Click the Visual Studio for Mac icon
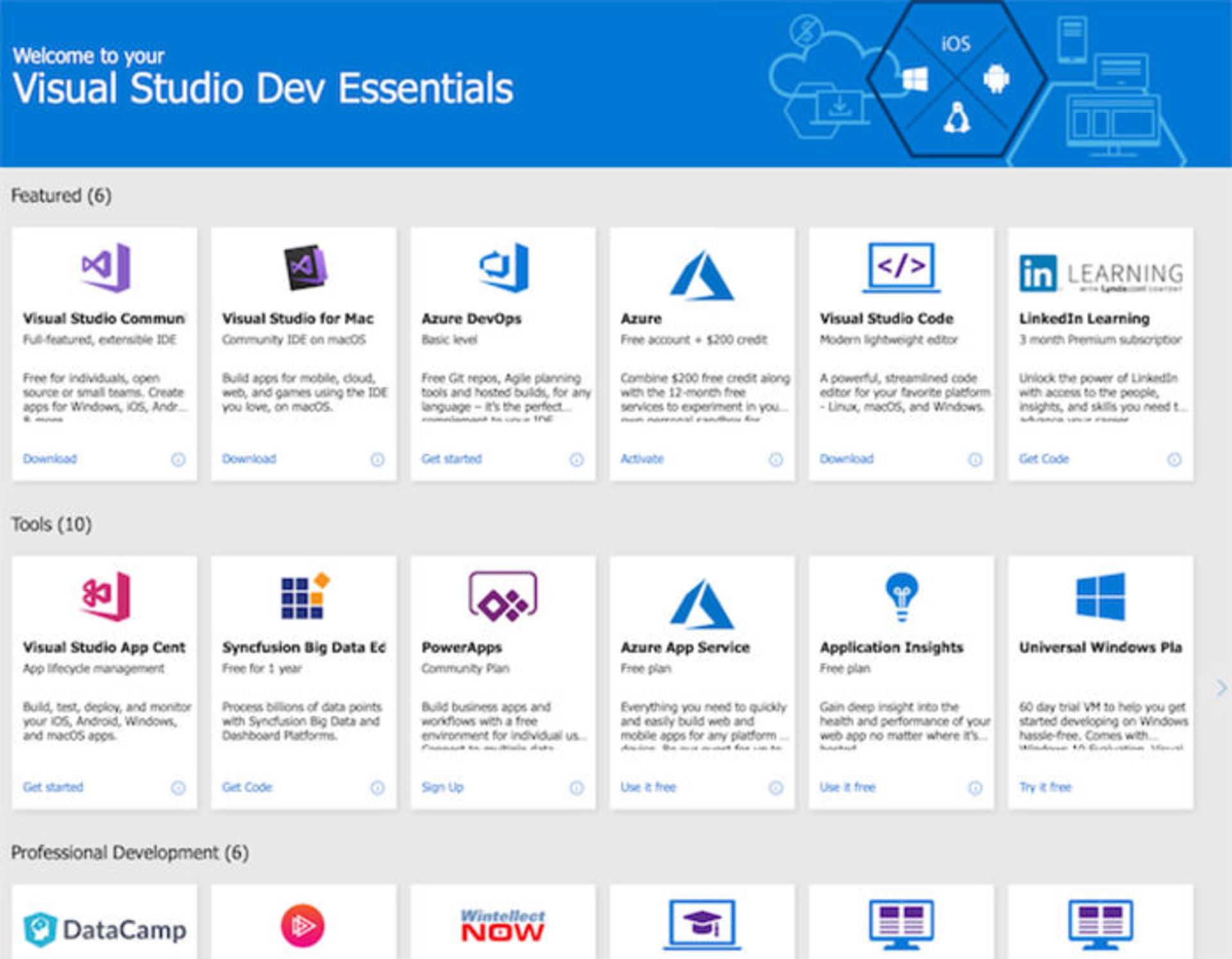The image size is (1232, 959). pyautogui.click(x=305, y=267)
